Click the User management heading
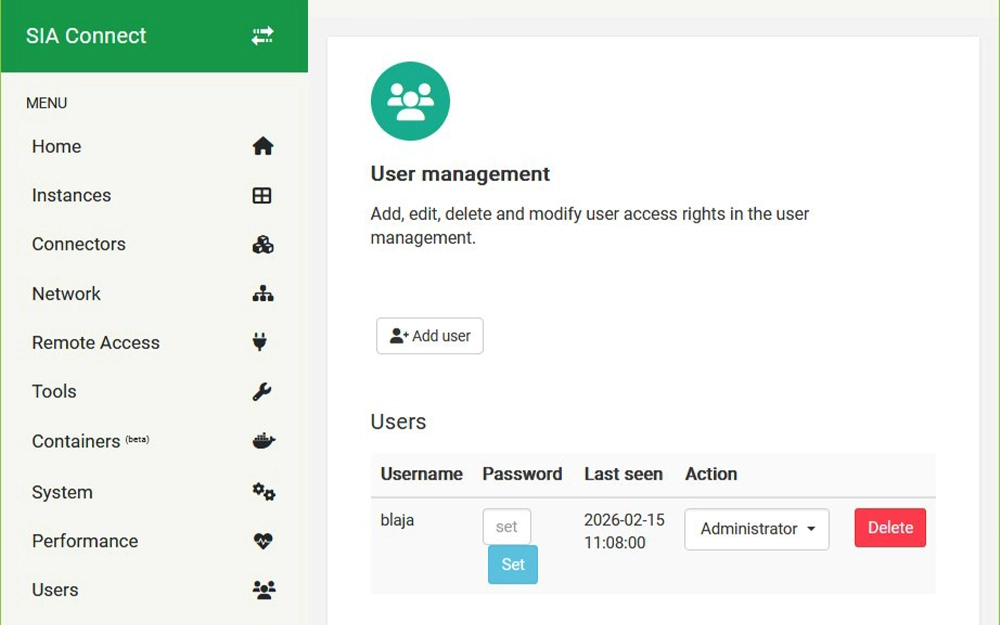1000x625 pixels. click(x=460, y=173)
